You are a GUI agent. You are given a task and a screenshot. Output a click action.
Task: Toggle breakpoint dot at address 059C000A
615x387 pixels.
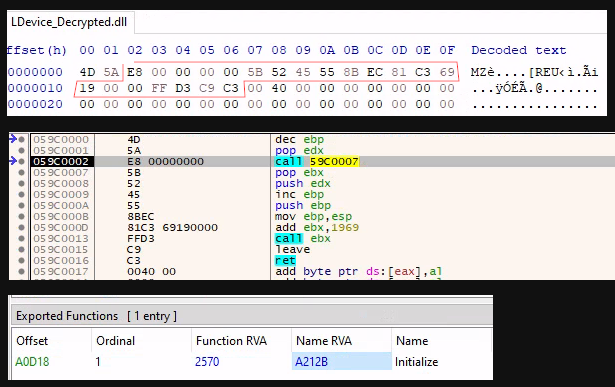click(22, 205)
